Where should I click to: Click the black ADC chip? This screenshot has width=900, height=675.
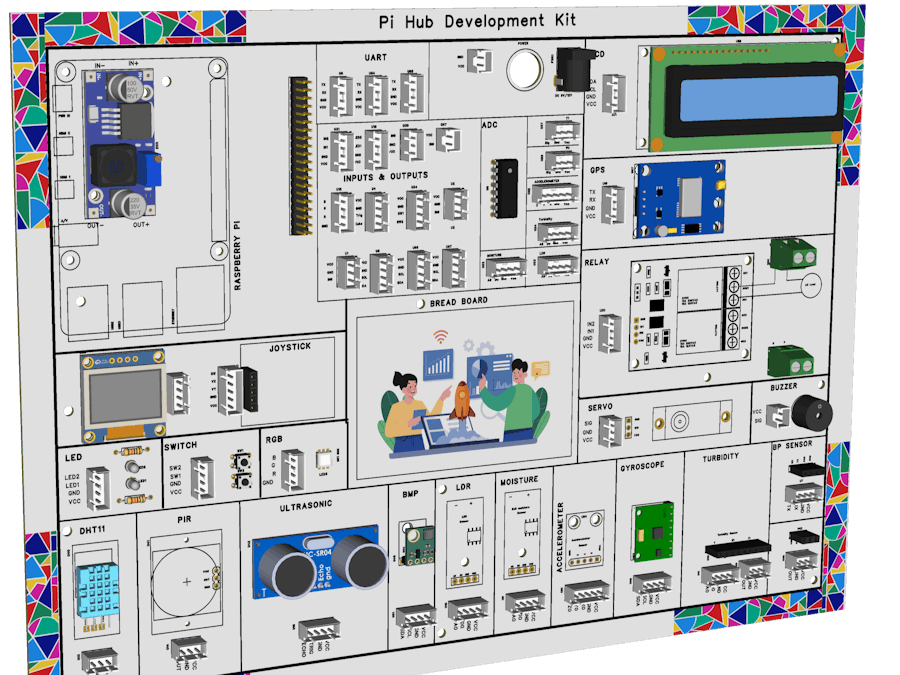point(505,189)
